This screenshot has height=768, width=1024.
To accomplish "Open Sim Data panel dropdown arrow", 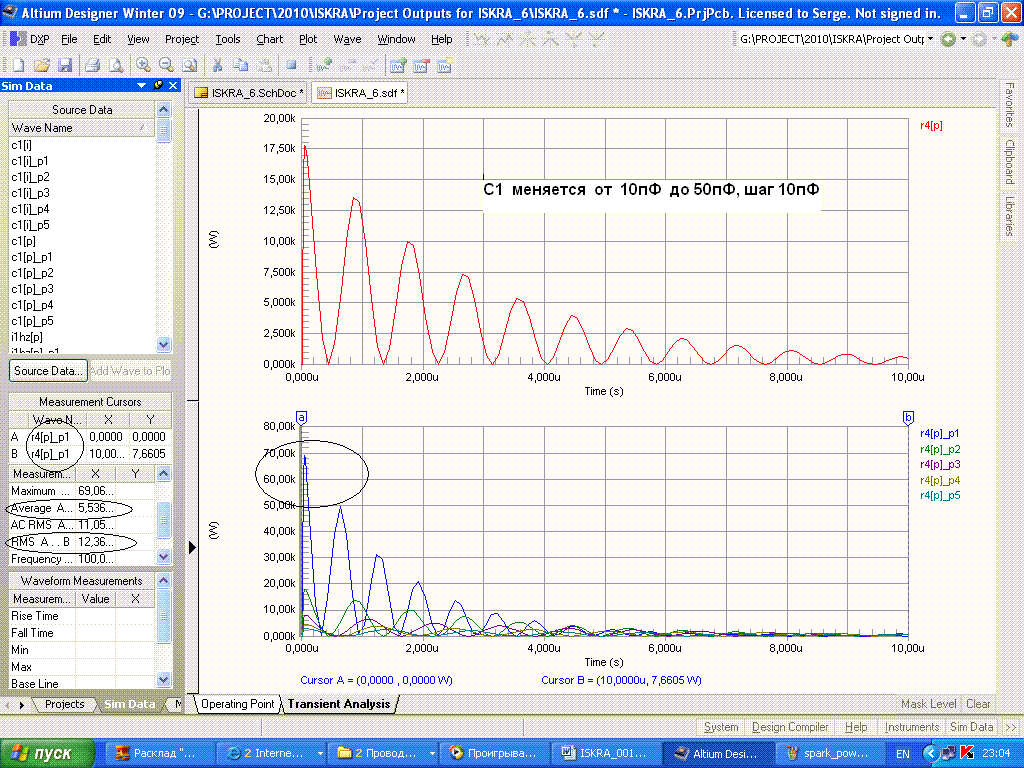I will coord(141,86).
